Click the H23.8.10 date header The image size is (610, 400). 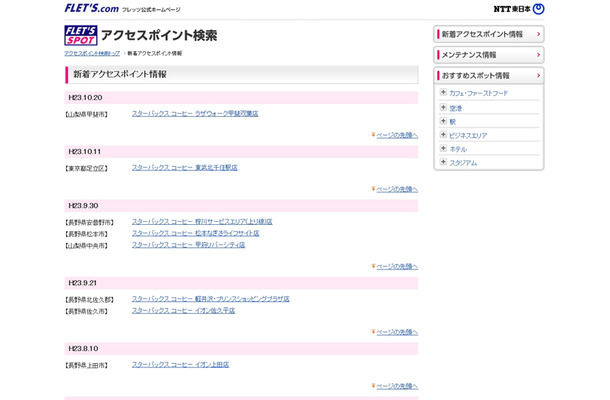click(x=241, y=349)
